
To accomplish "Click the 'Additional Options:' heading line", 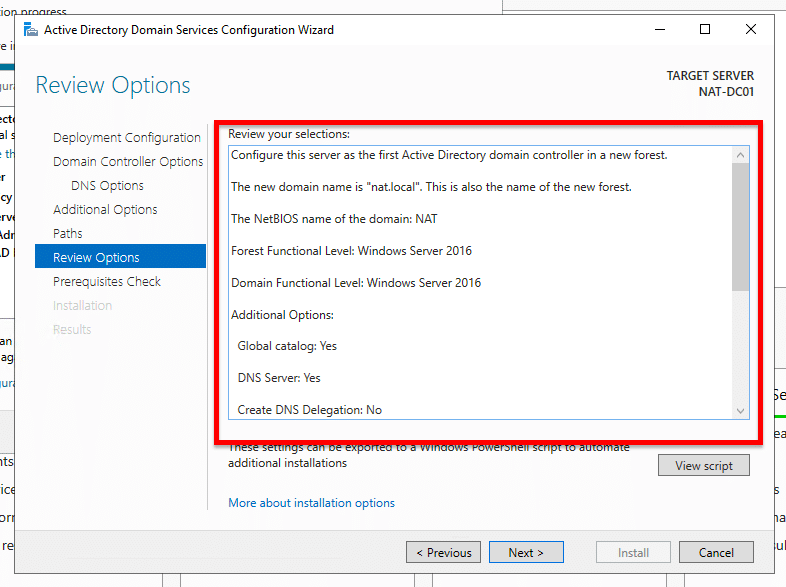I will click(282, 315).
